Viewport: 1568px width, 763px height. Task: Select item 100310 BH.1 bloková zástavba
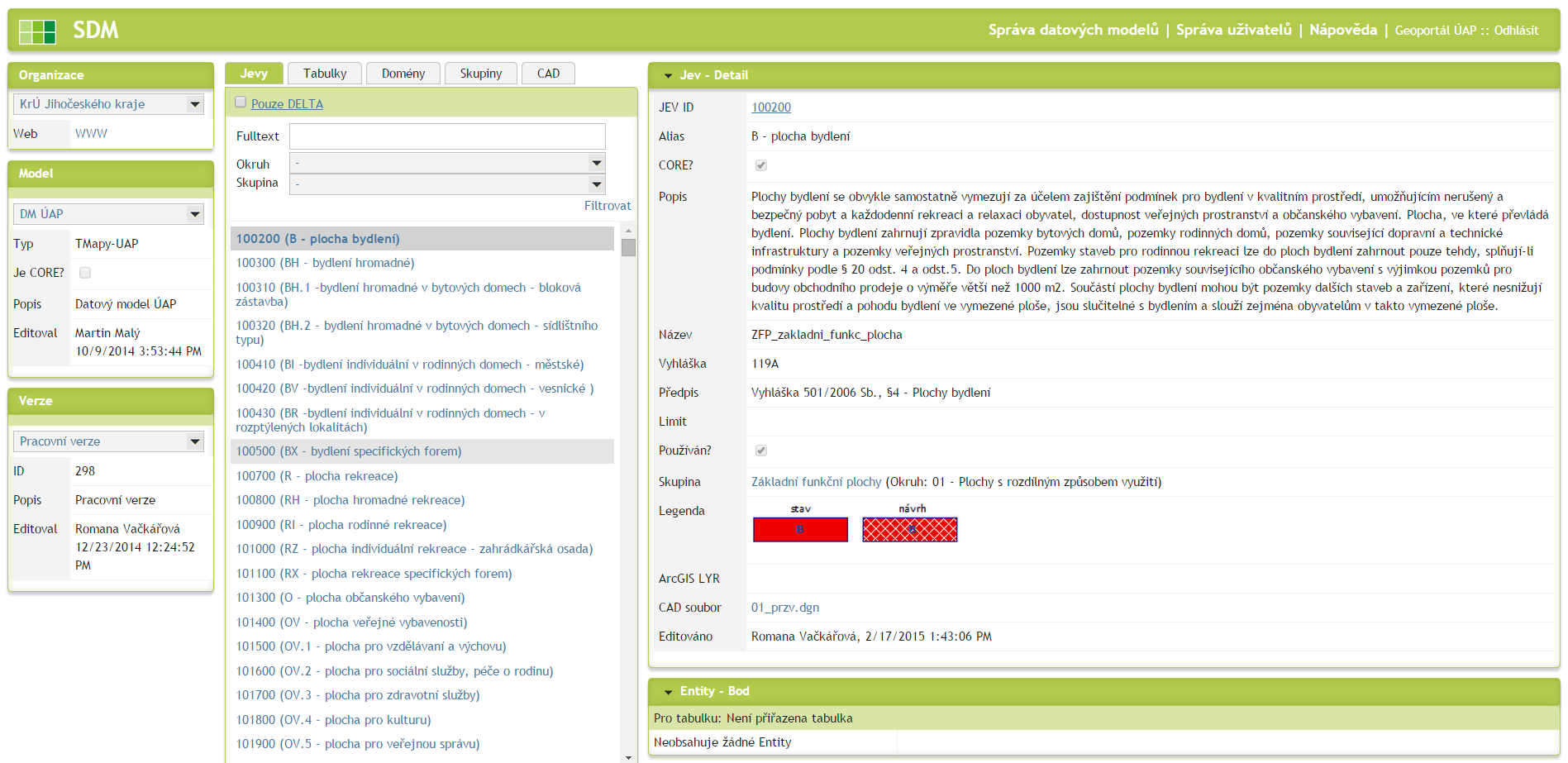(422, 294)
